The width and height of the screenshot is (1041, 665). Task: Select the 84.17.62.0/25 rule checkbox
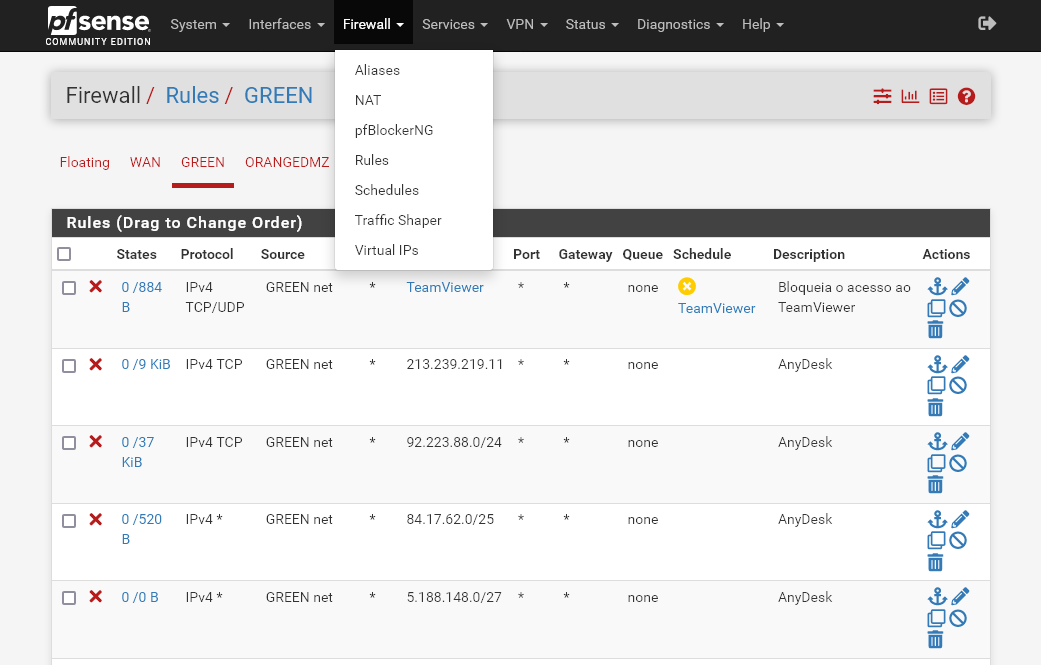69,521
